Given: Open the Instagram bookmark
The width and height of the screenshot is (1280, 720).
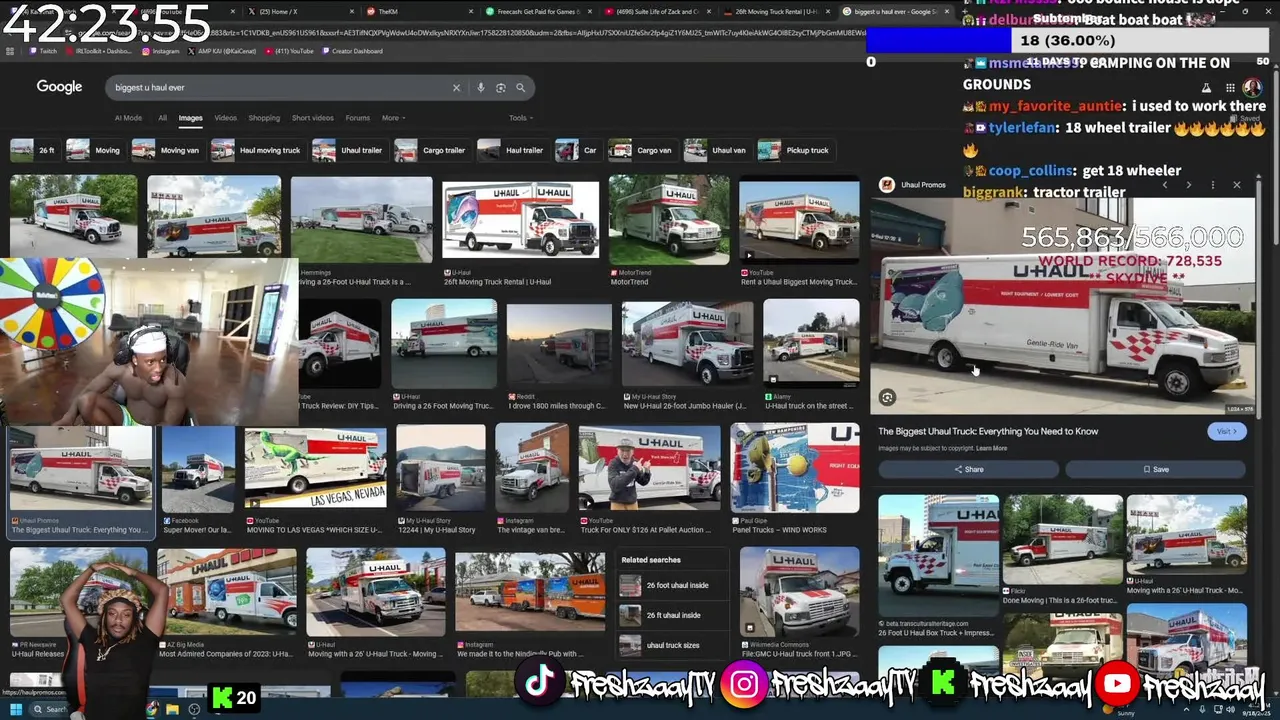Looking at the screenshot, I should (161, 51).
